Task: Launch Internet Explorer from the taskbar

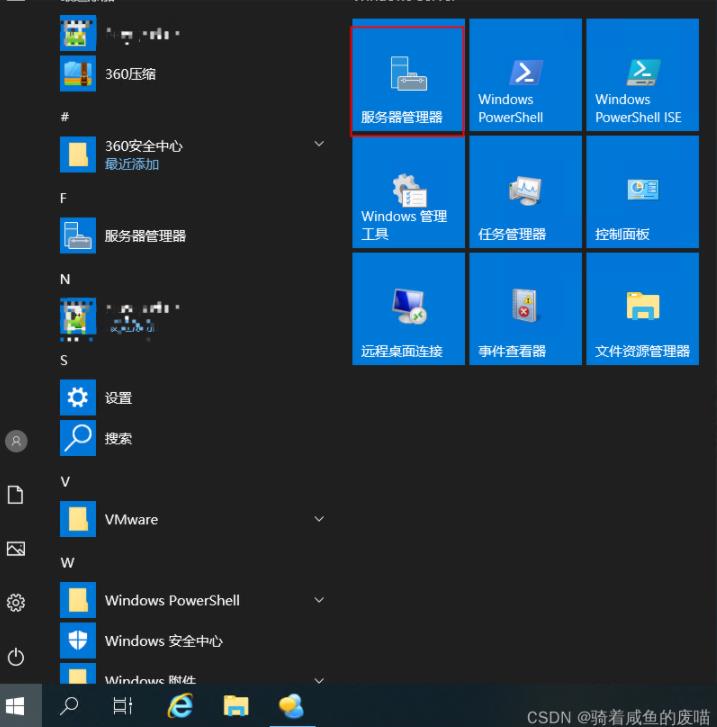Action: (x=180, y=706)
